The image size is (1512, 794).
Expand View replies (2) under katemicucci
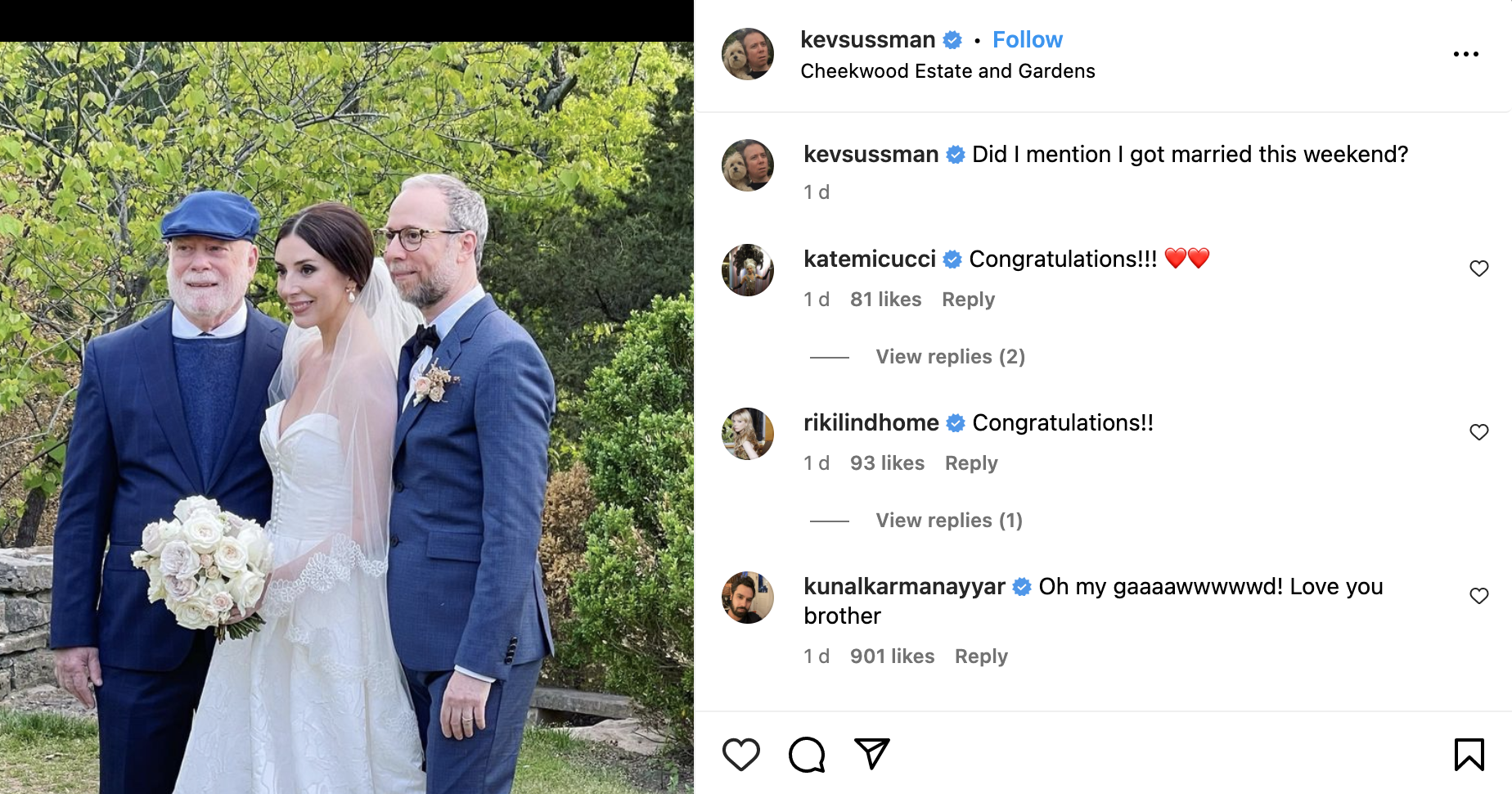point(950,357)
